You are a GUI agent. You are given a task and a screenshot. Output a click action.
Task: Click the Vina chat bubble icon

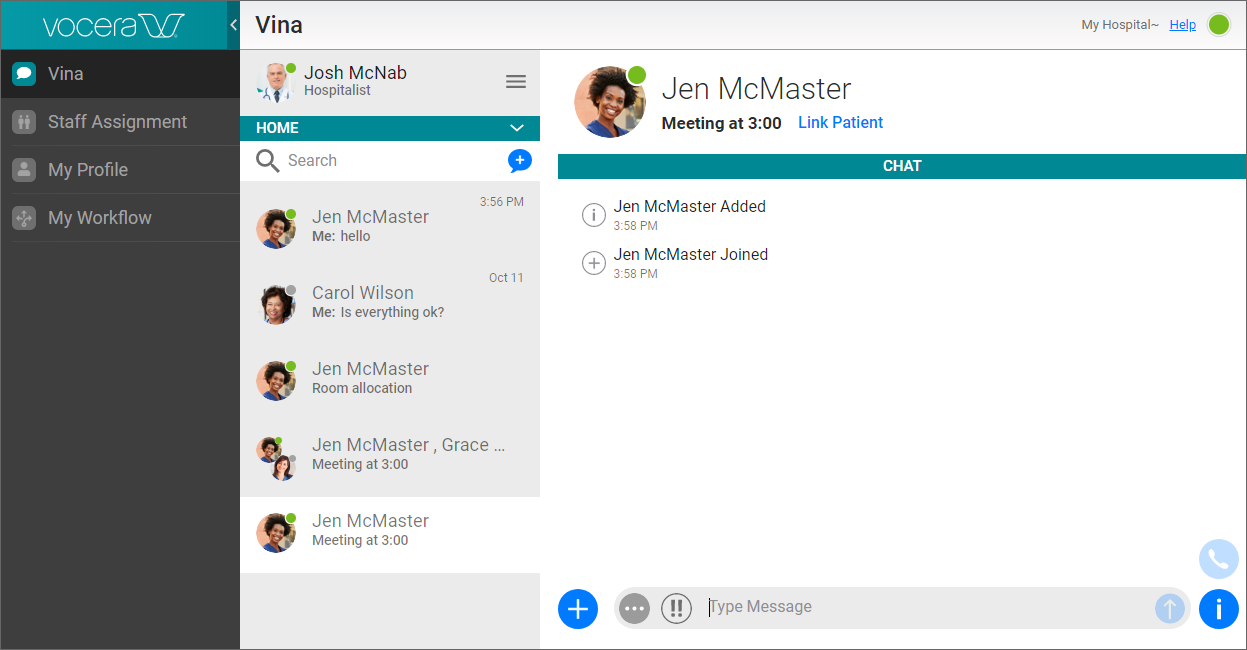point(23,73)
